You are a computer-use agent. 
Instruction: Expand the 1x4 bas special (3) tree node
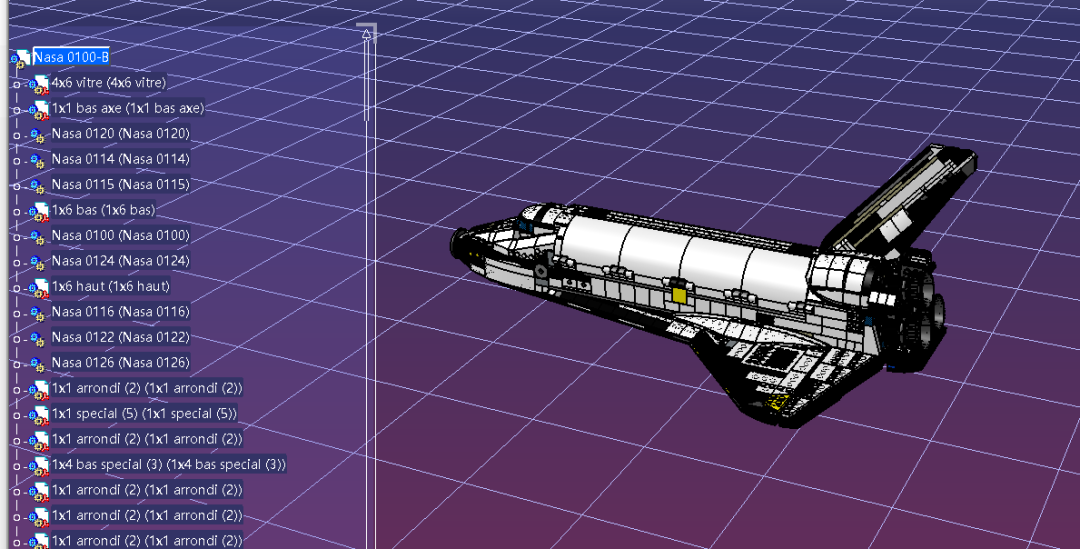pos(17,467)
